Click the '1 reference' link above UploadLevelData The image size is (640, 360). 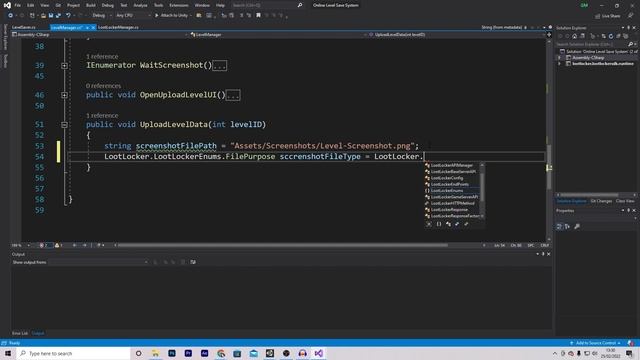[102, 116]
